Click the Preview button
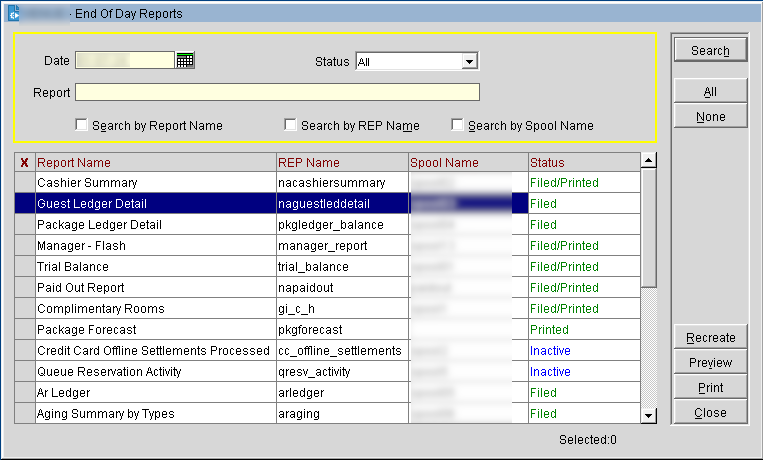 click(710, 362)
